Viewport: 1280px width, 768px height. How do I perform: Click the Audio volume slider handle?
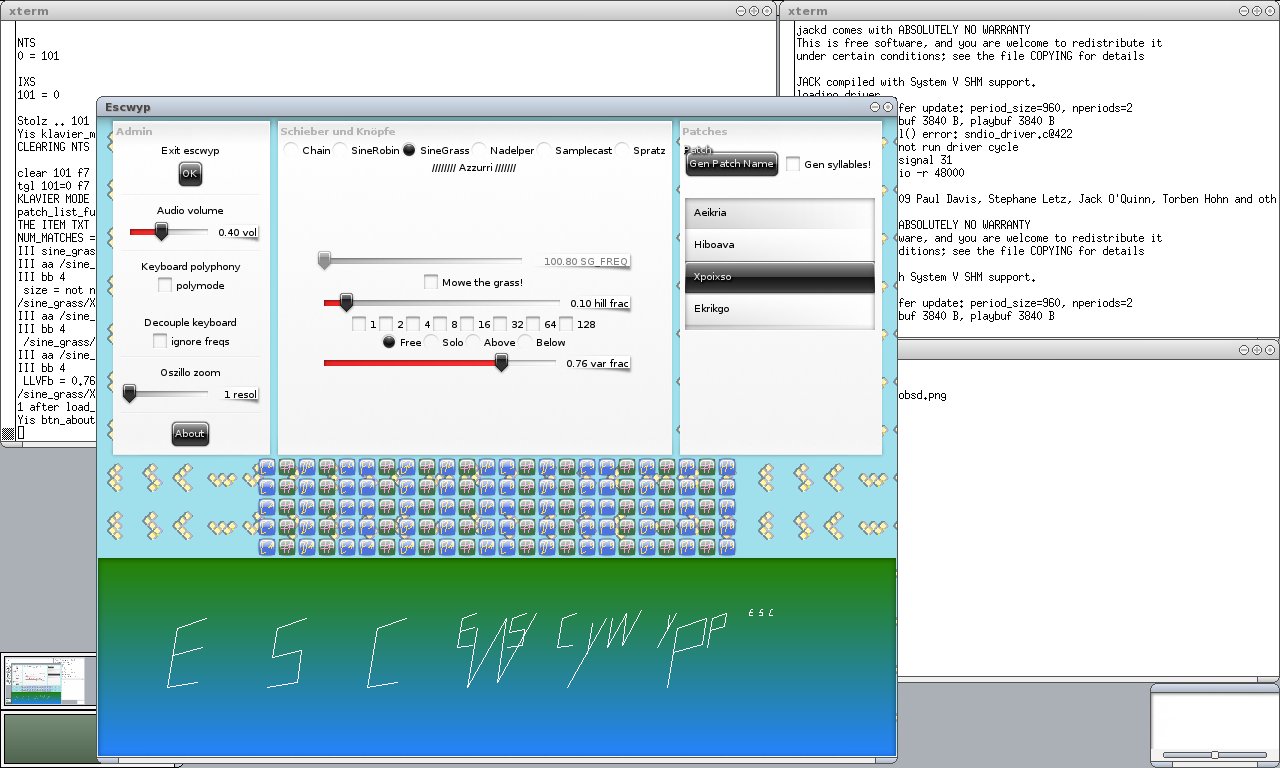click(160, 232)
